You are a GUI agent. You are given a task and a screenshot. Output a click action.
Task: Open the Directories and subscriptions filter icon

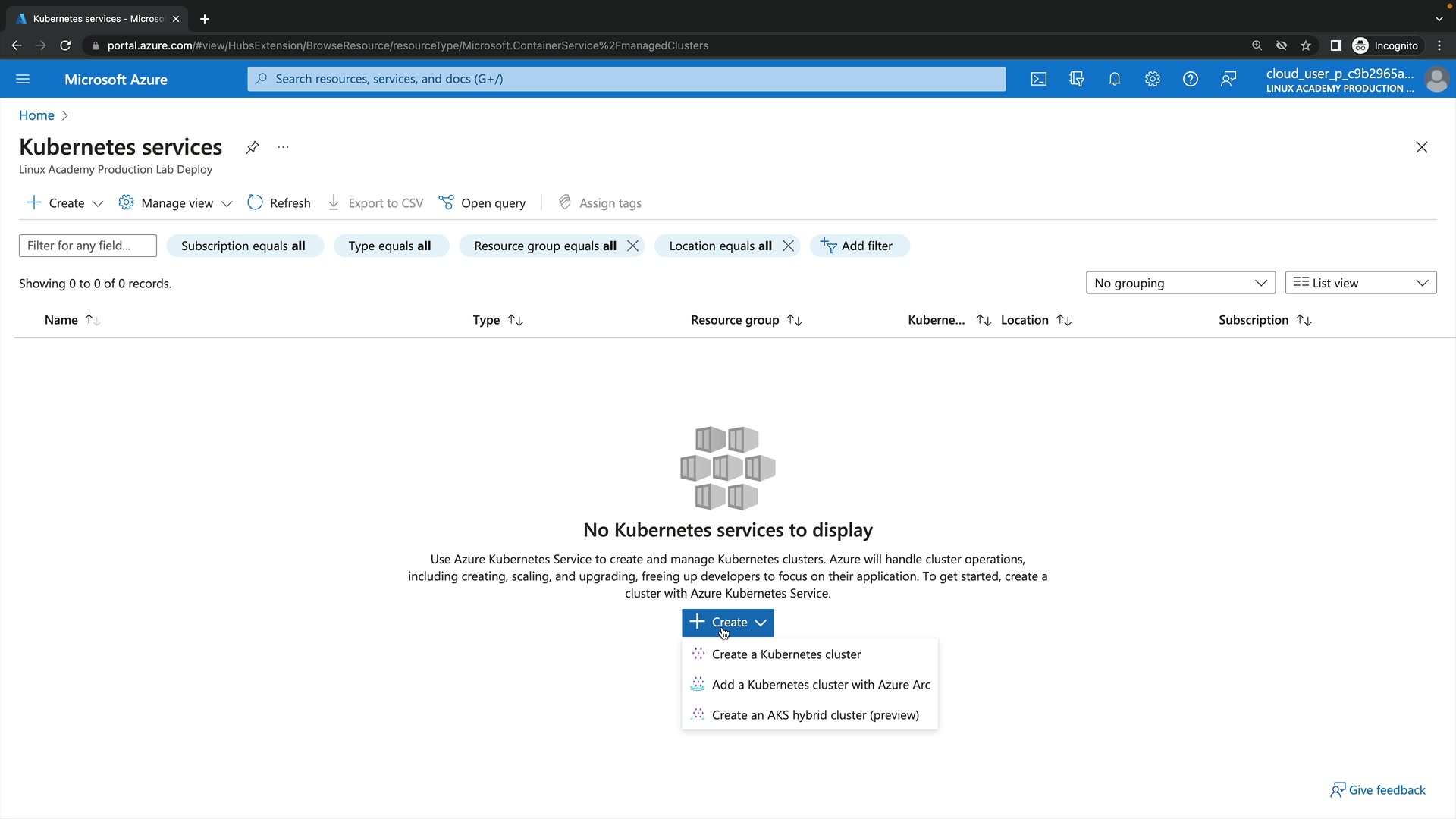1077,79
